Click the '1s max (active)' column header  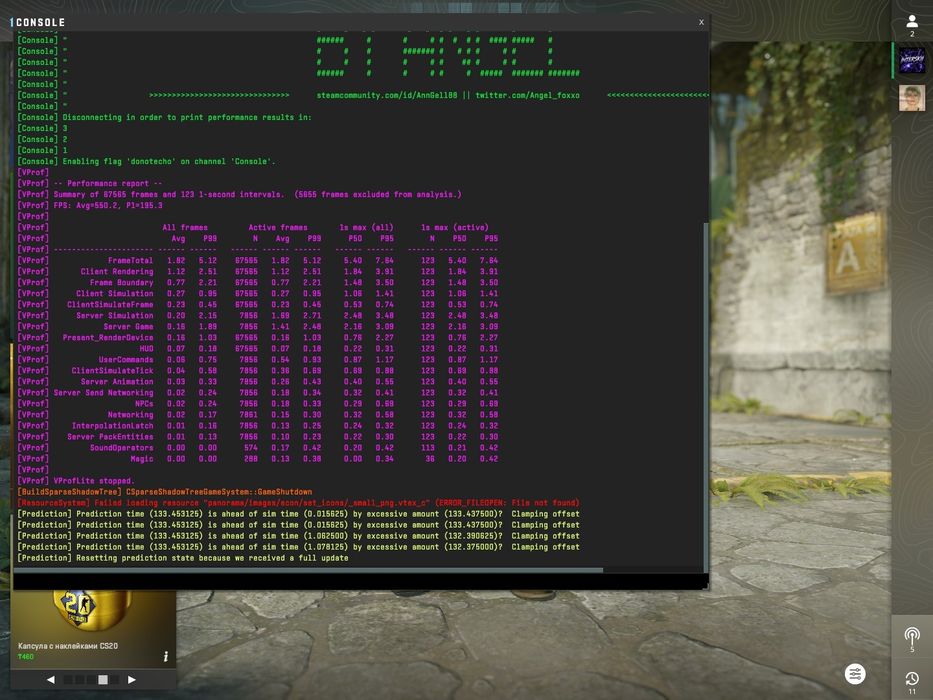pos(455,227)
